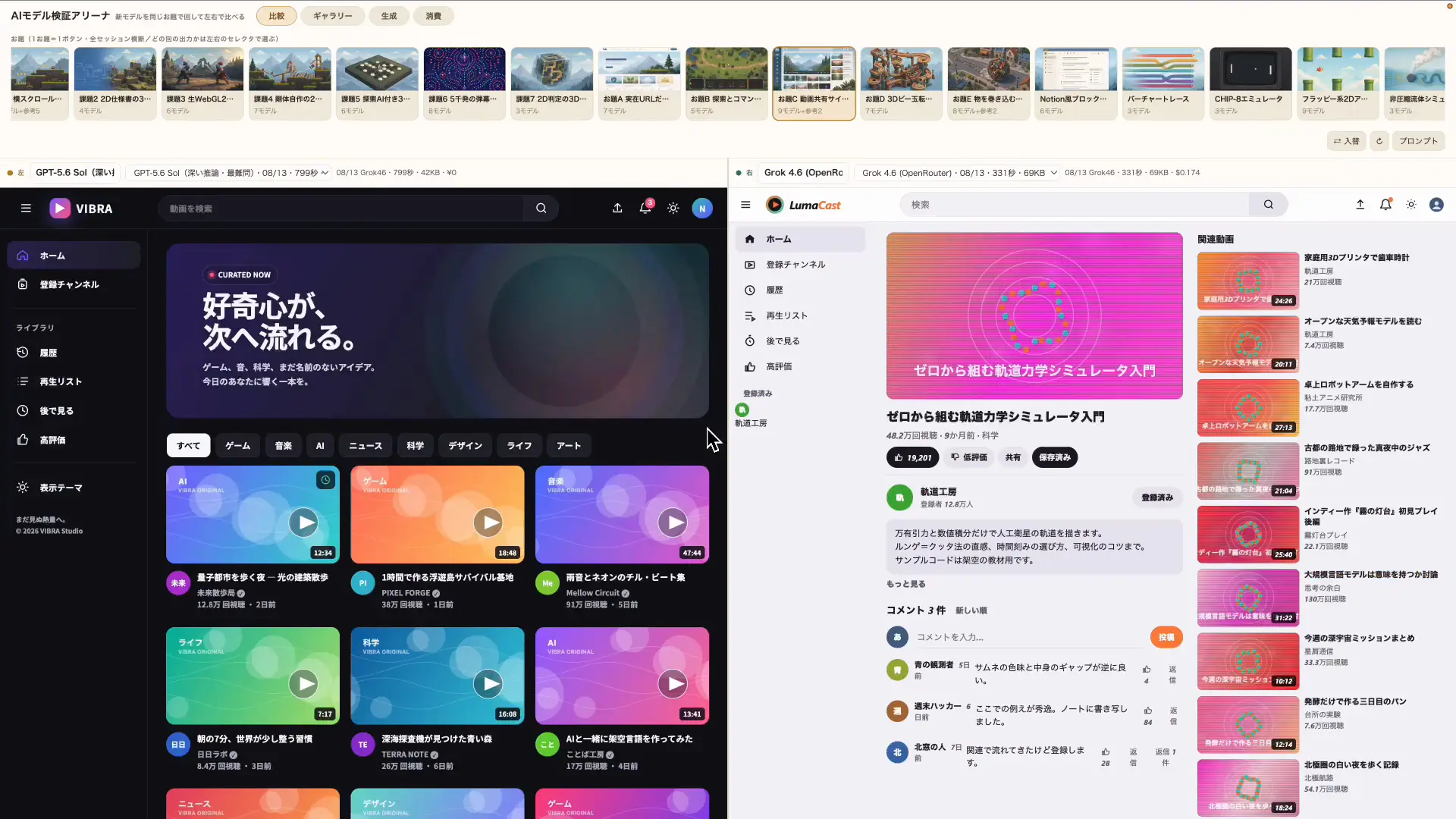
Task: Select ゲーム category chip
Action: point(237,446)
